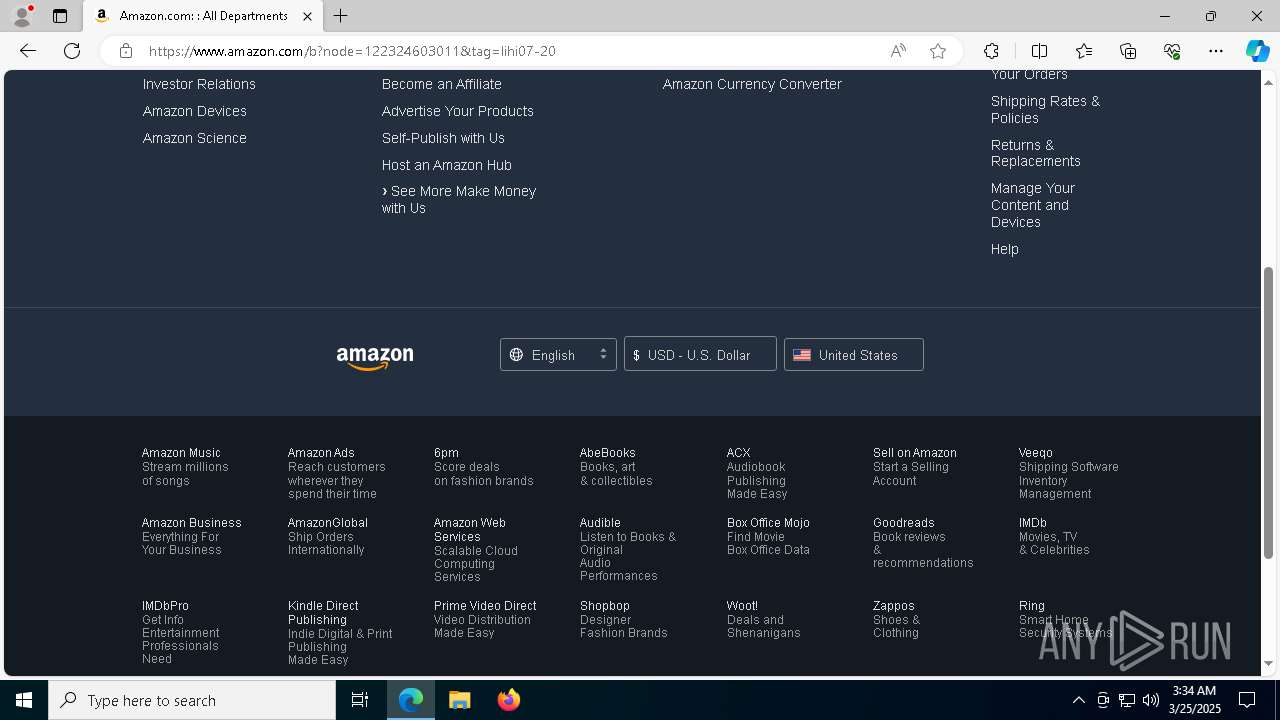
Task: Open the footer Help link
Action: pos(1004,249)
